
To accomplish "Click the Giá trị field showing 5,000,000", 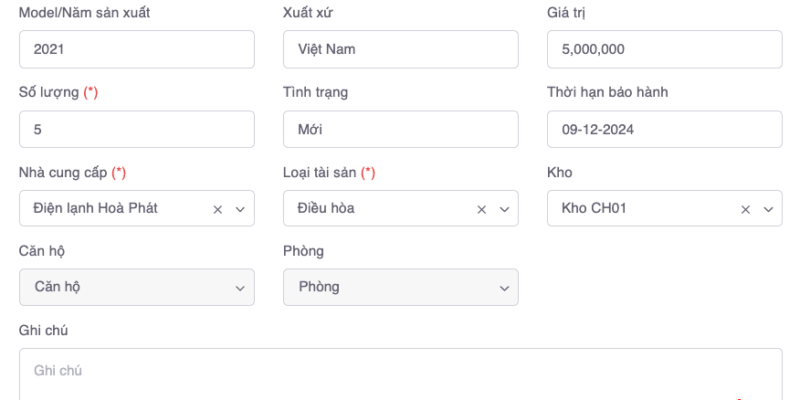I will point(664,49).
